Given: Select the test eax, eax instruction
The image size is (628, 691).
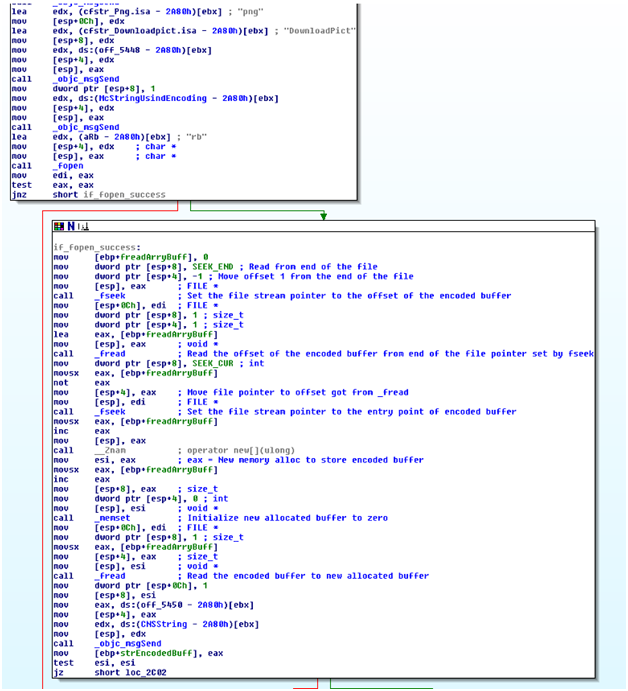Looking at the screenshot, I should 52,186.
